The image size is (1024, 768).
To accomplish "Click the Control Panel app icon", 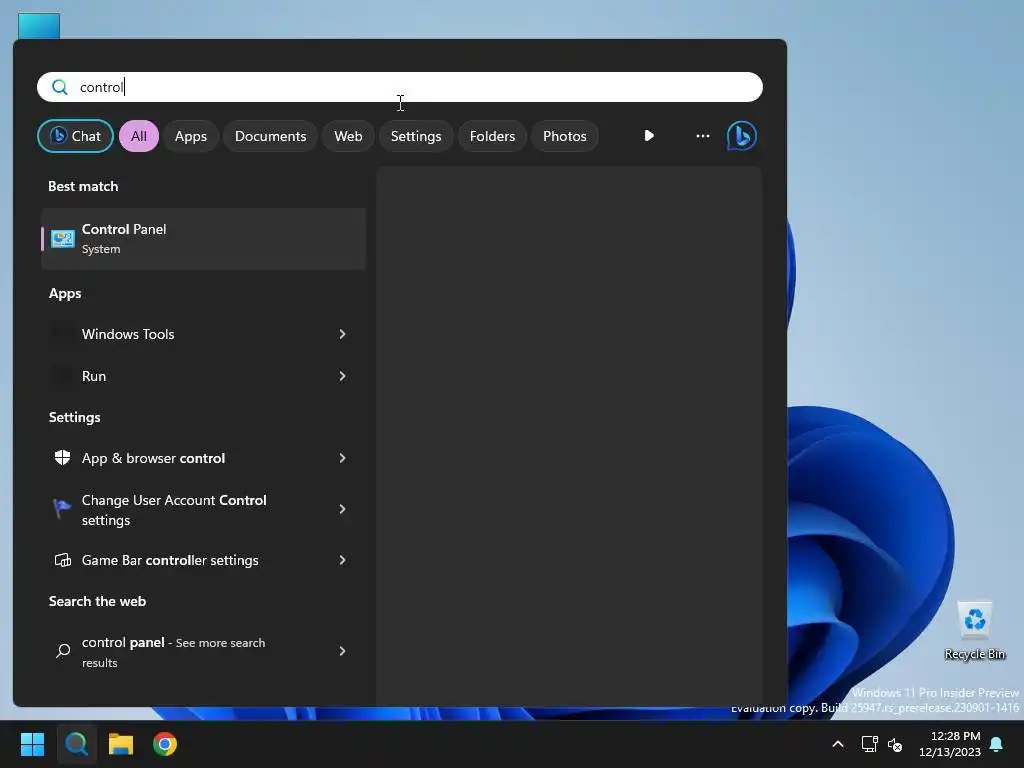I will tap(63, 239).
